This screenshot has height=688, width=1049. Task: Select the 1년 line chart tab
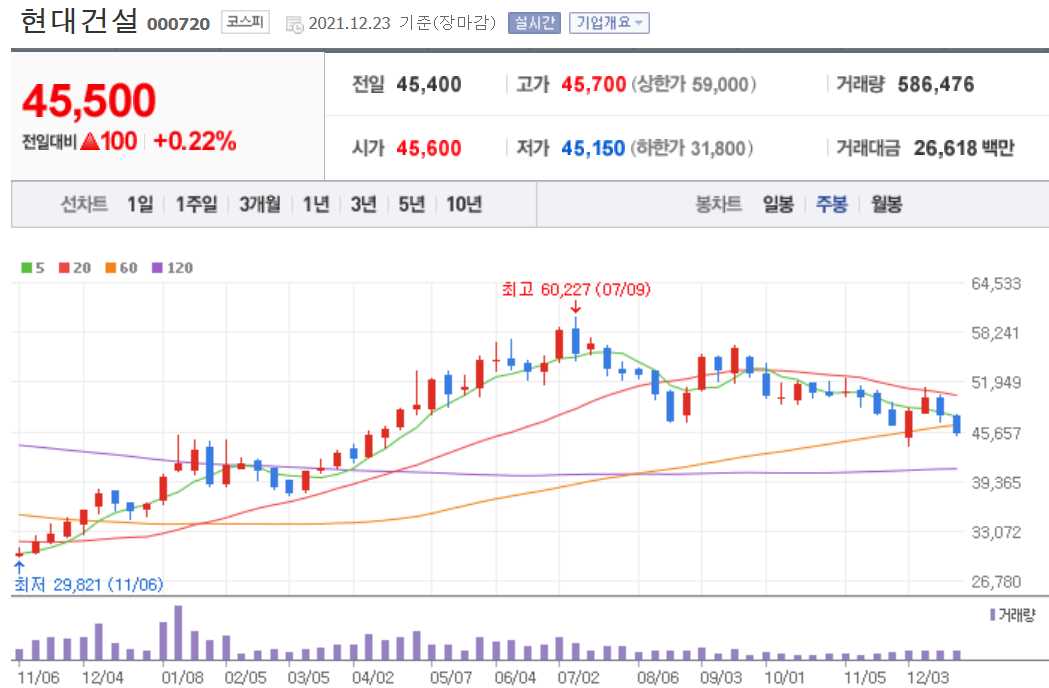pyautogui.click(x=316, y=203)
